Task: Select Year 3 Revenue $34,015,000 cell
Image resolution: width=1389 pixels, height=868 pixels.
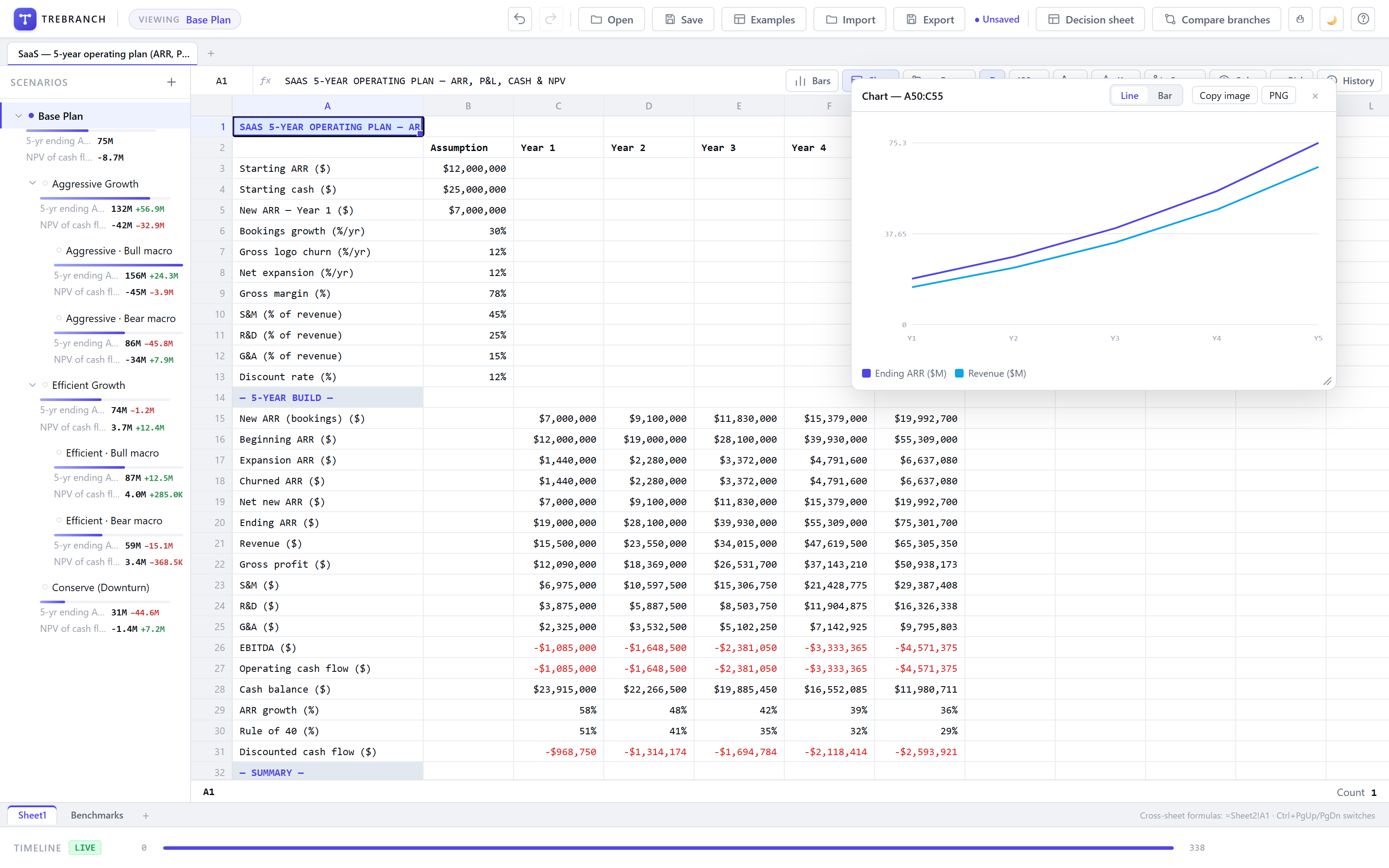Action: (x=739, y=543)
